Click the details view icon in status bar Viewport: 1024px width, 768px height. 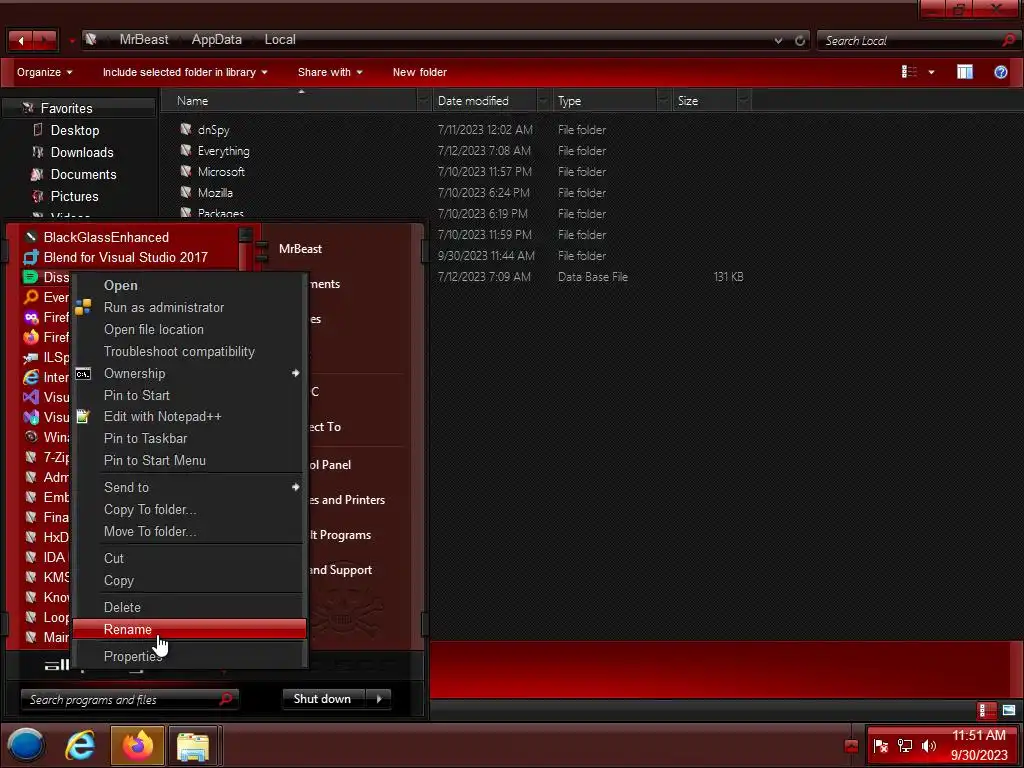(987, 710)
